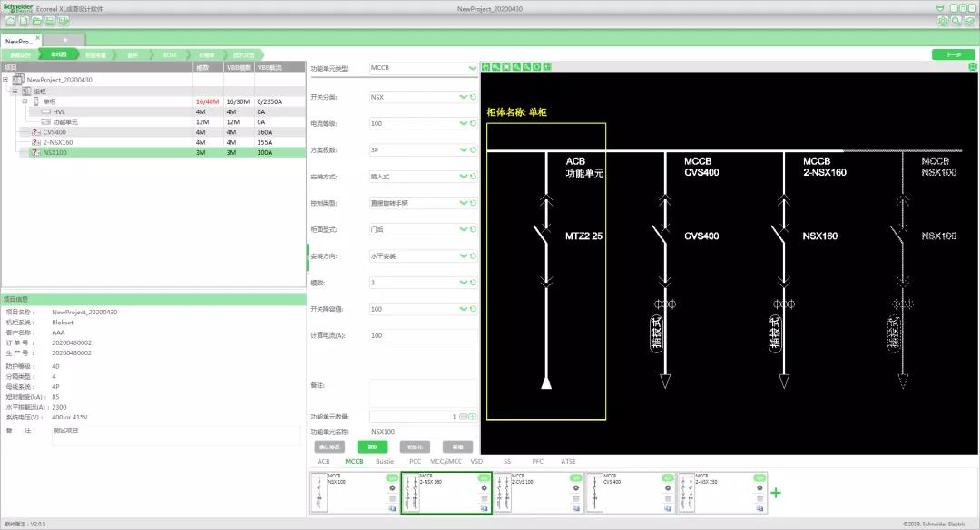The height and width of the screenshot is (530, 980).
Task: Click the gear icon on the CVS400 card
Action: click(668, 489)
